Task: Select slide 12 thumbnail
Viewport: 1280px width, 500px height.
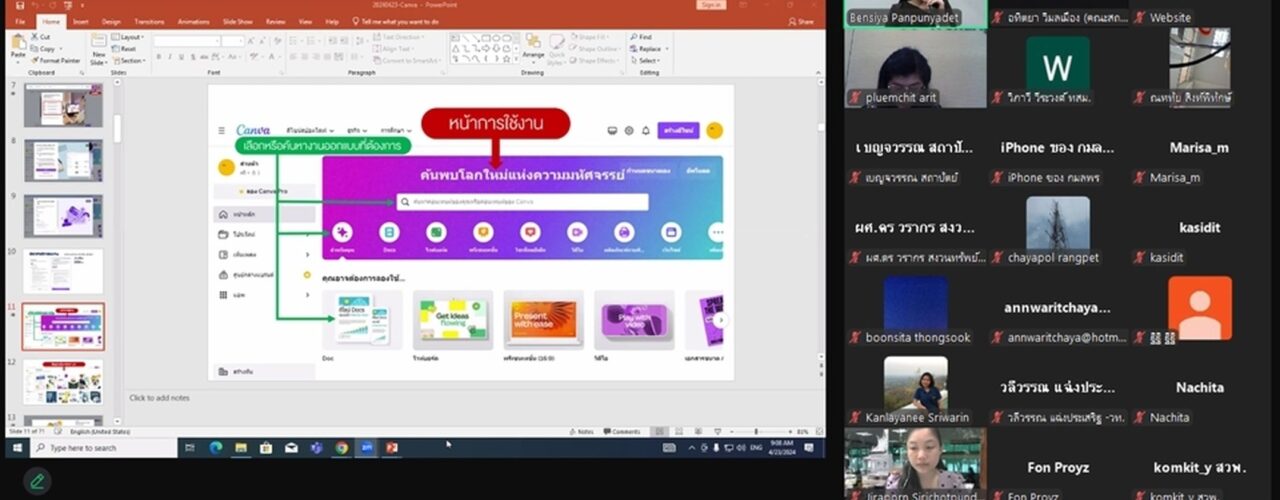Action: point(63,381)
